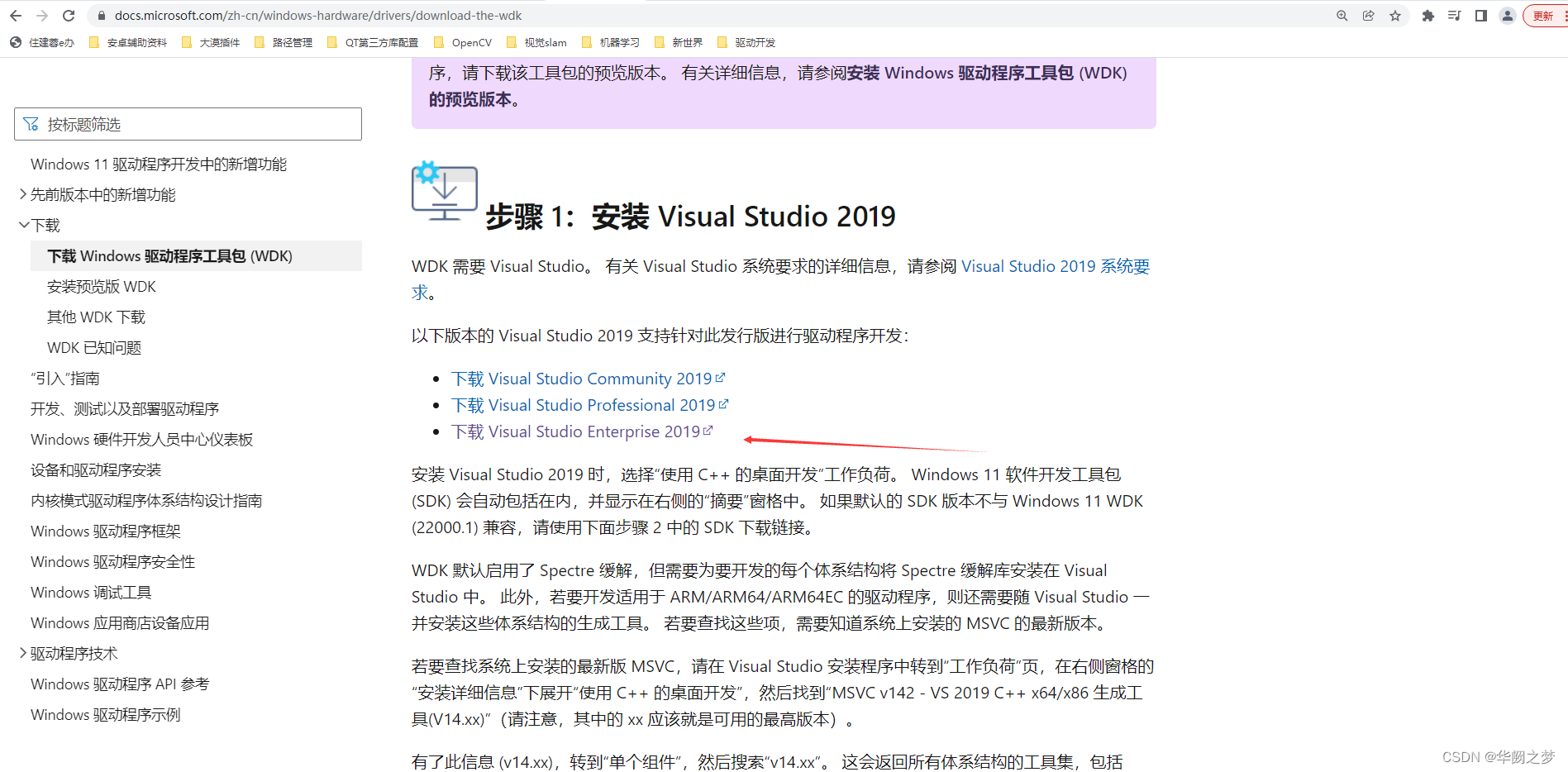This screenshot has height=772, width=1568.
Task: Click the address bar URL
Action: coord(318,16)
